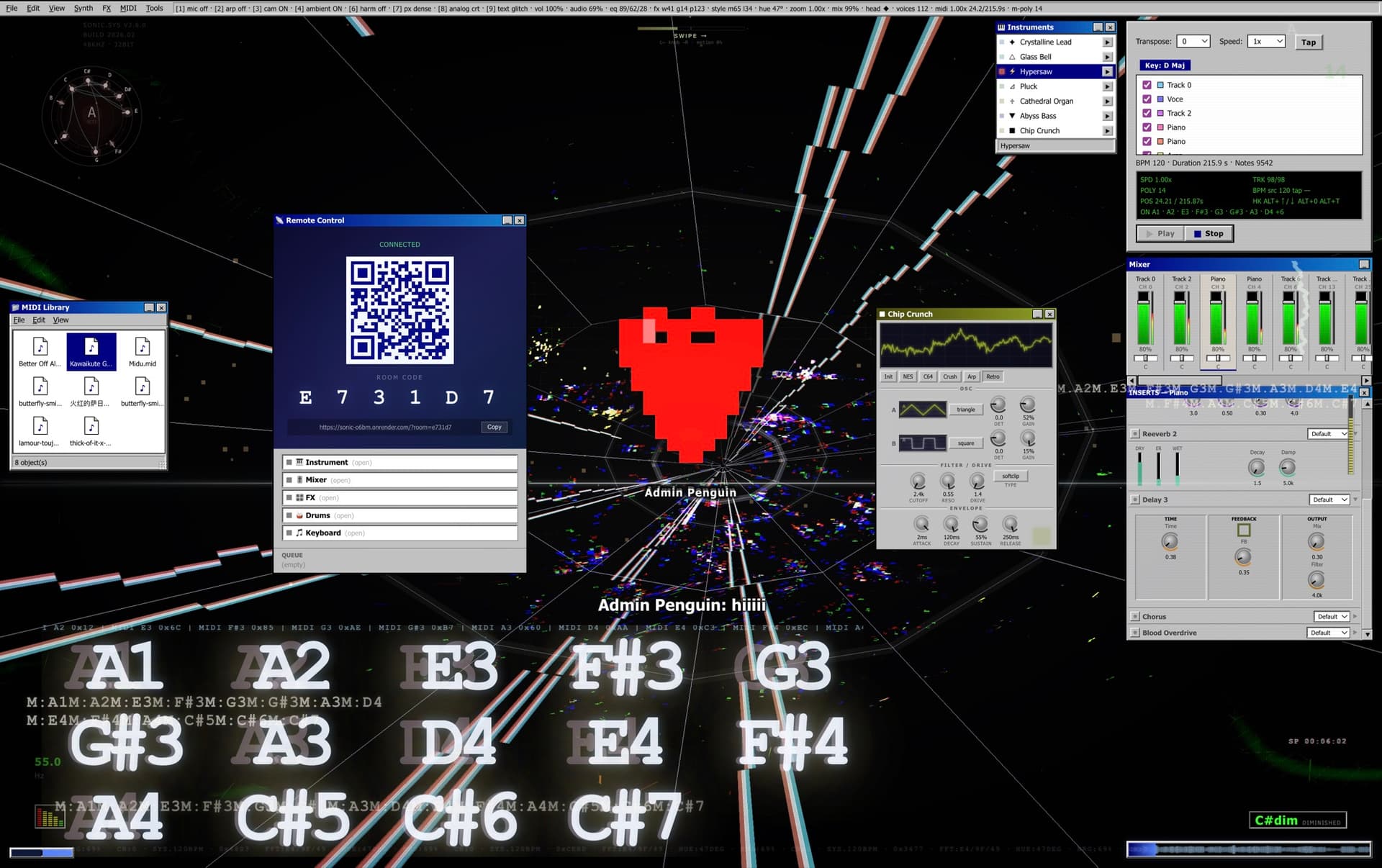Disable the pink Piano track checkbox

pyautogui.click(x=1147, y=127)
